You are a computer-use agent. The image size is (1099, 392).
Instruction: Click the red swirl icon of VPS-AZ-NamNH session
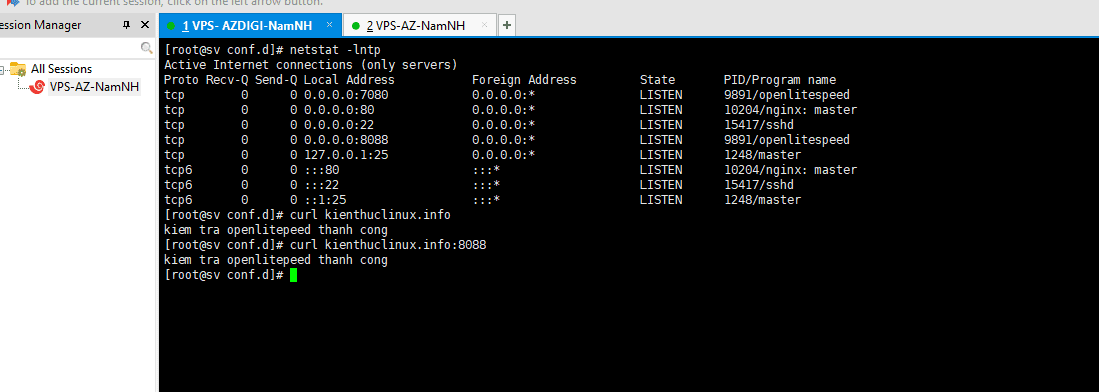(x=38, y=88)
